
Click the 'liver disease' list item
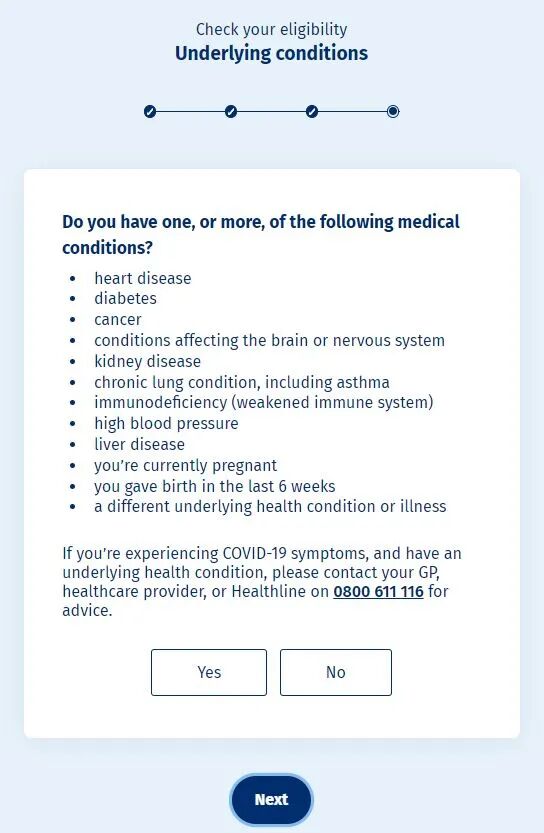pos(139,444)
